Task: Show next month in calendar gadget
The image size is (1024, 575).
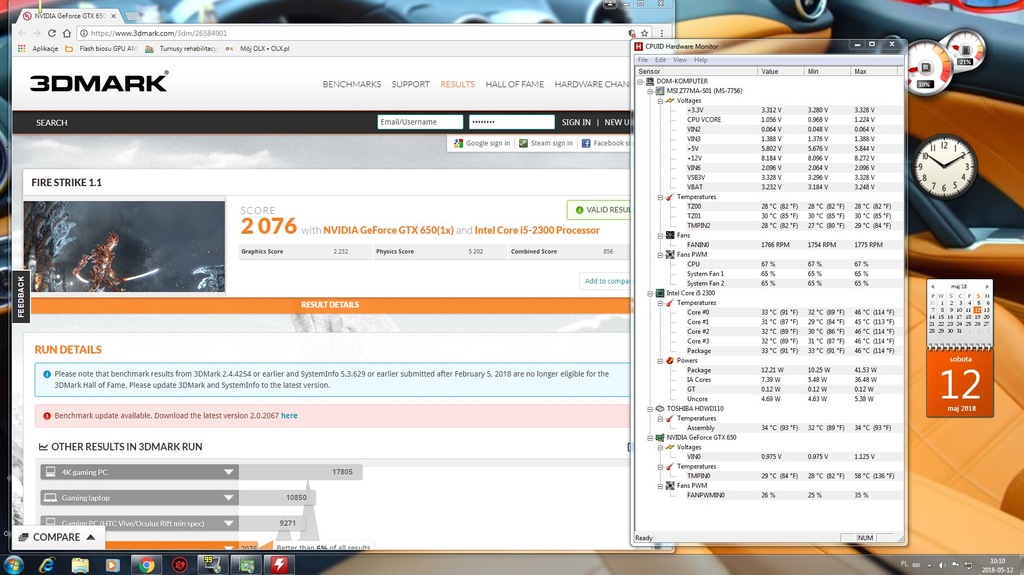Action: 987,287
